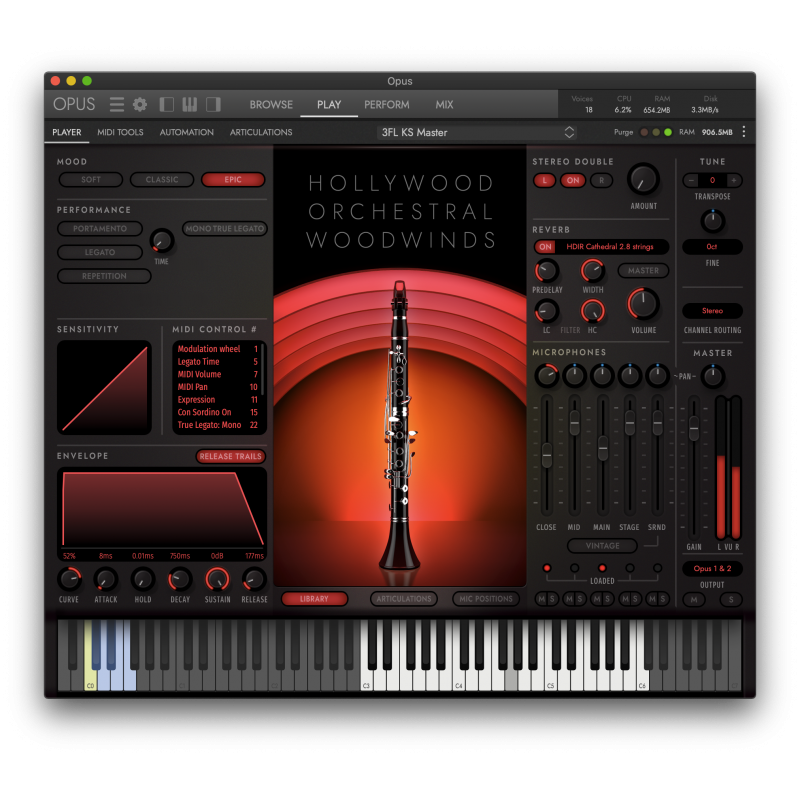Mute the MID microphone channel
Image resolution: width=800 pixels, height=800 pixels.
[569, 599]
